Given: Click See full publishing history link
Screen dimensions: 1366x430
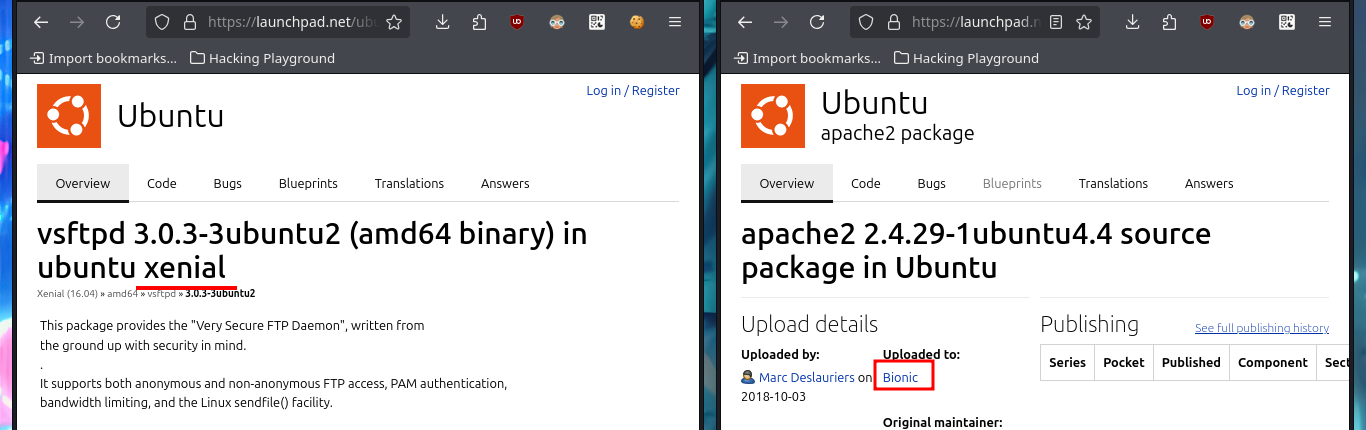Looking at the screenshot, I should (x=1262, y=328).
